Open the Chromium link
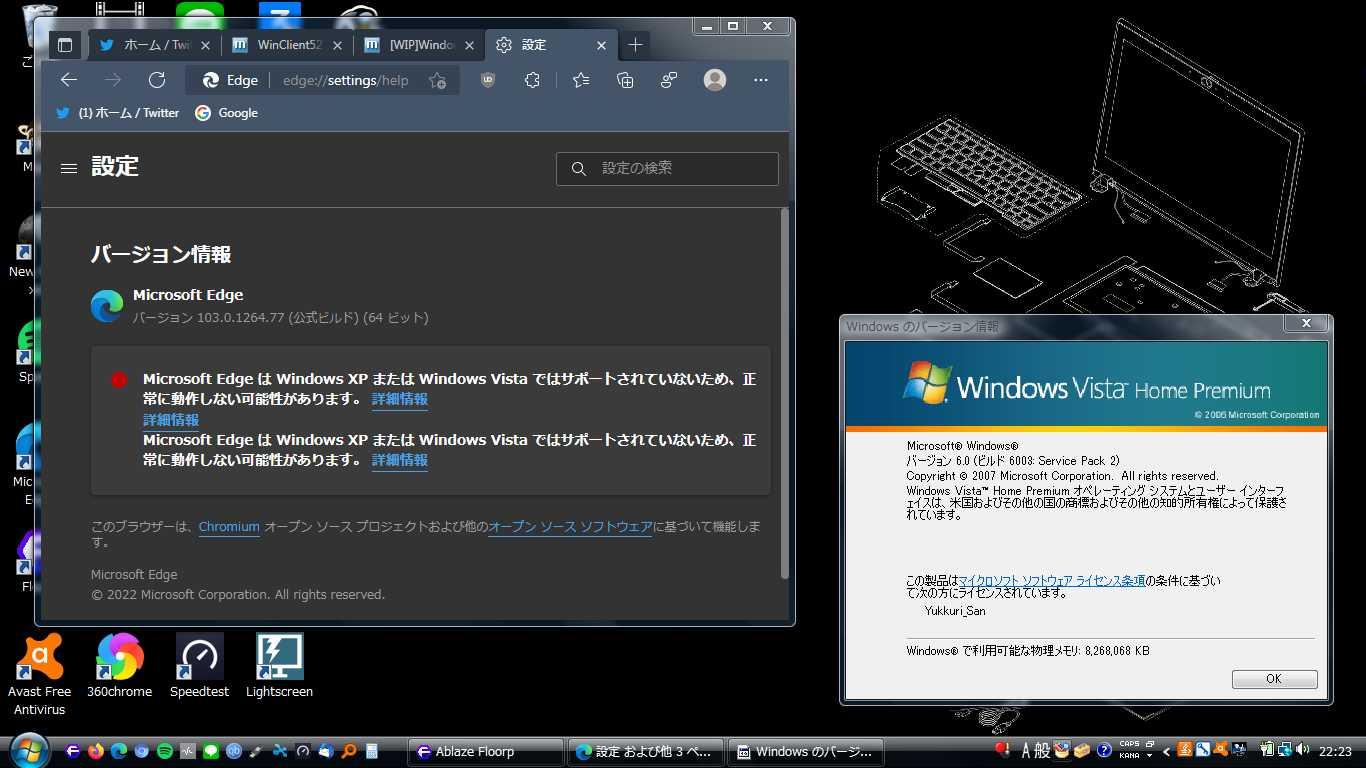The height and width of the screenshot is (768, 1366). coord(229,527)
